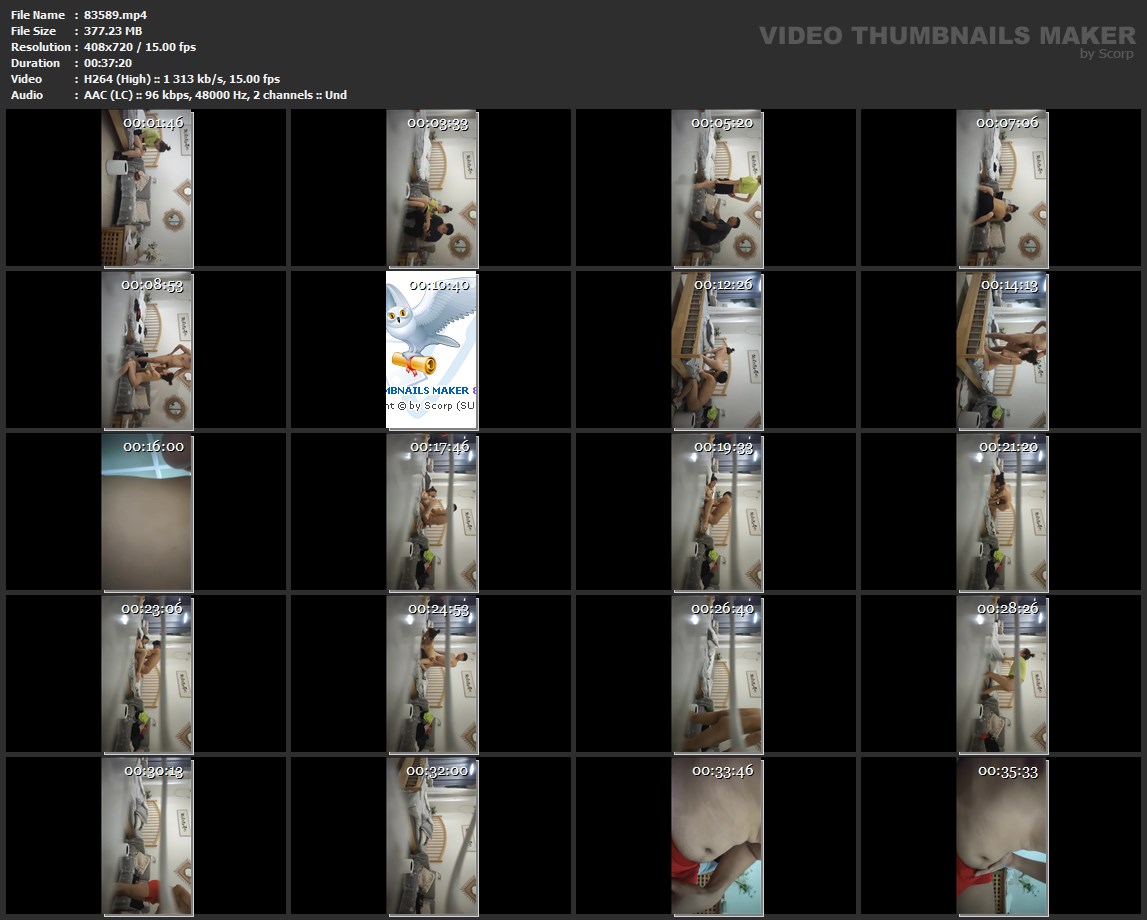Select the frame at 00:03:33
This screenshot has width=1147, height=920.
431,189
